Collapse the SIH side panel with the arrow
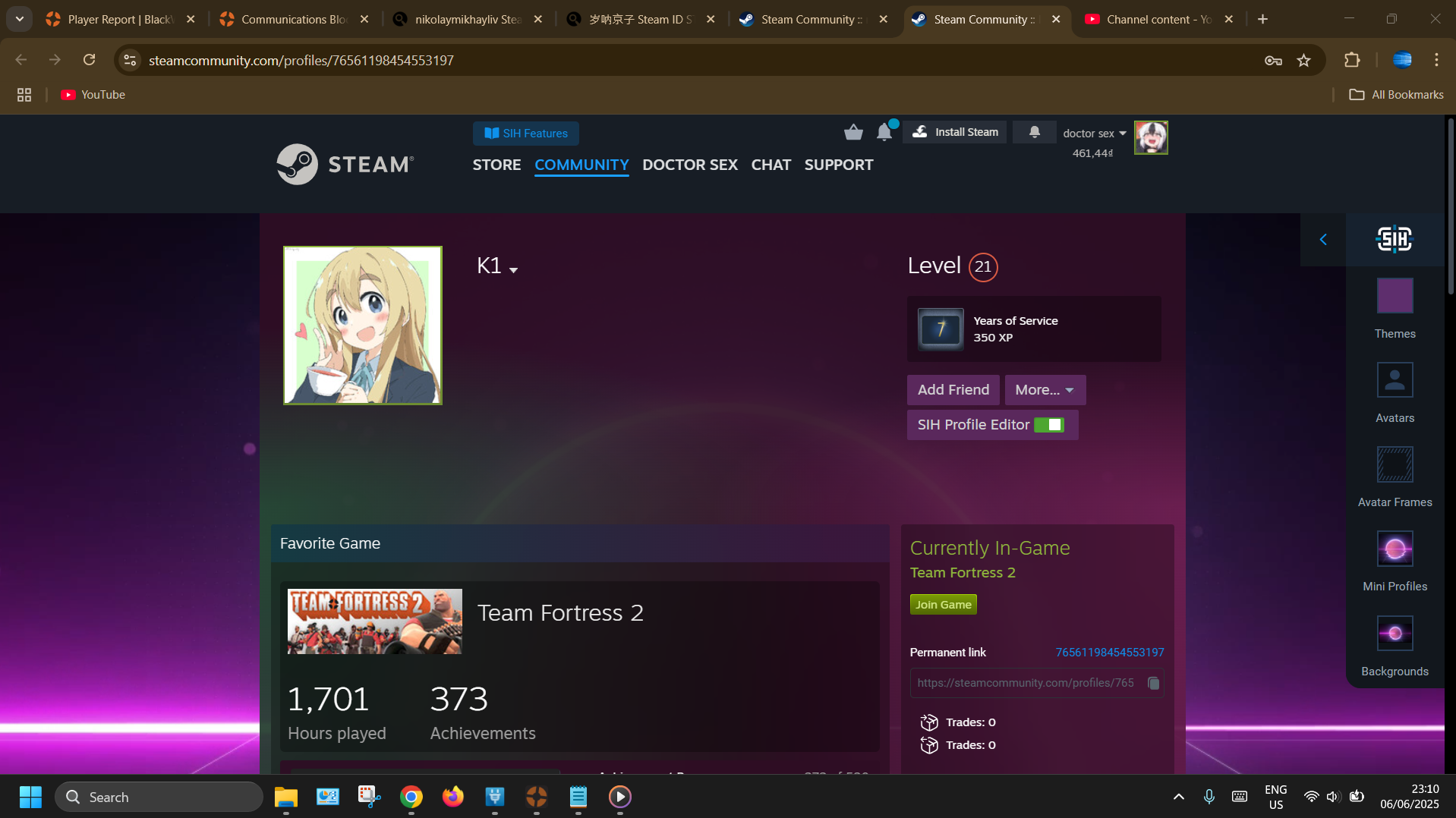Image resolution: width=1456 pixels, height=818 pixels. pyautogui.click(x=1323, y=239)
